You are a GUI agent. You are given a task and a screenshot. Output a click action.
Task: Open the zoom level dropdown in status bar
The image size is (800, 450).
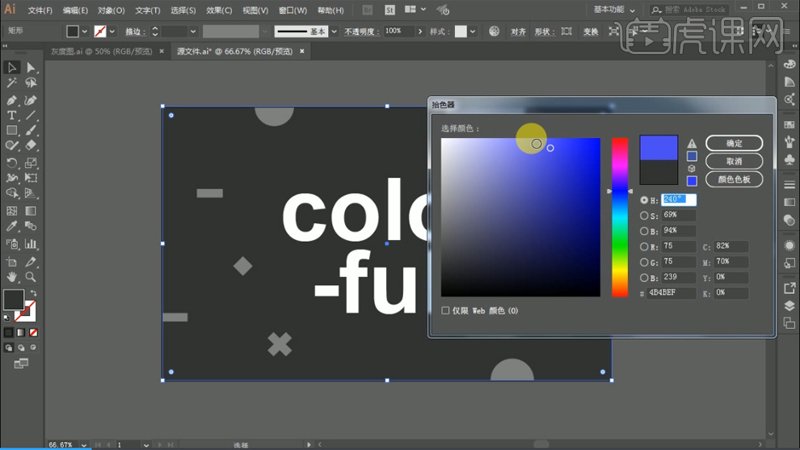(84, 445)
